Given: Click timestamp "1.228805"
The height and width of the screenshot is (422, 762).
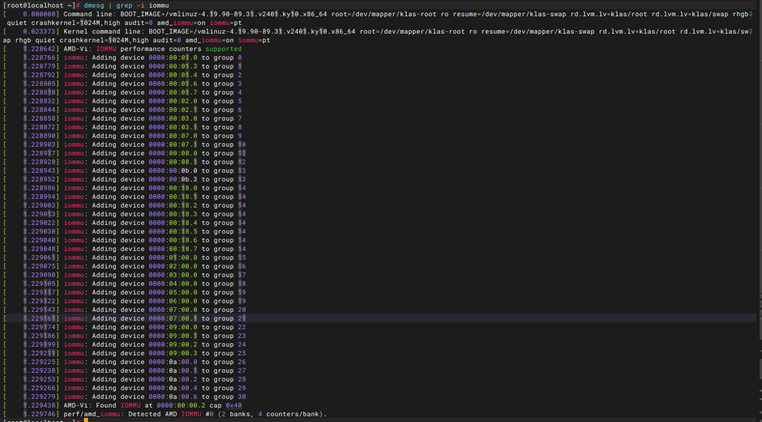Looking at the screenshot, I should pos(40,84).
